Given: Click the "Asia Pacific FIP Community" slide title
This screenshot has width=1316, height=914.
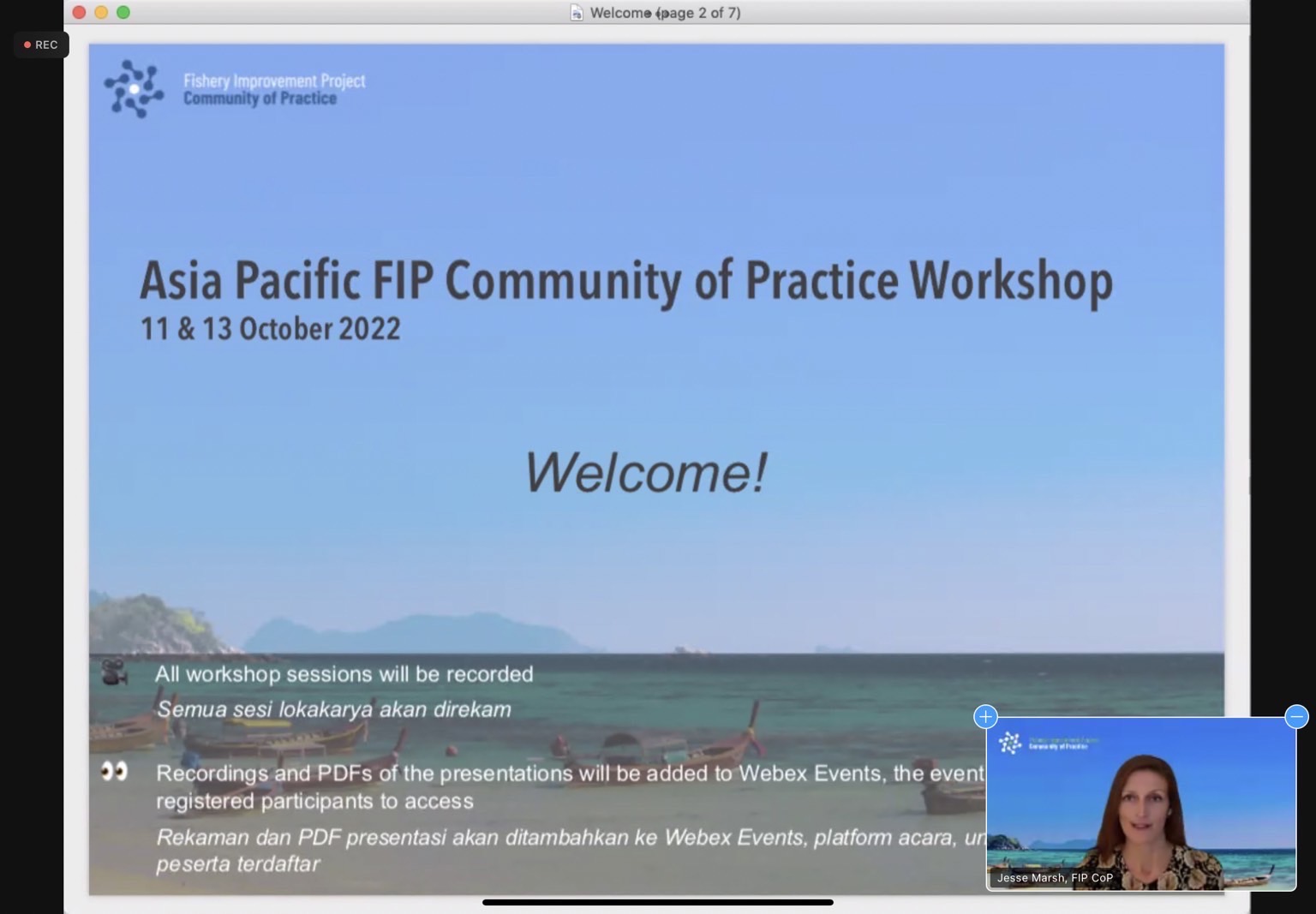Looking at the screenshot, I should (625, 280).
